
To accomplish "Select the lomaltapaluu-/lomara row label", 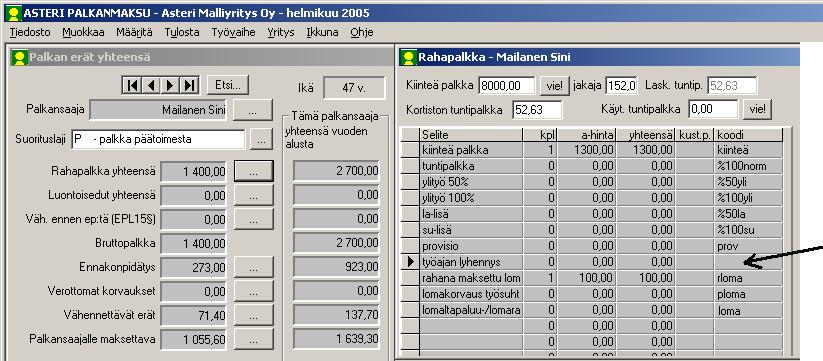I will coord(472,310).
